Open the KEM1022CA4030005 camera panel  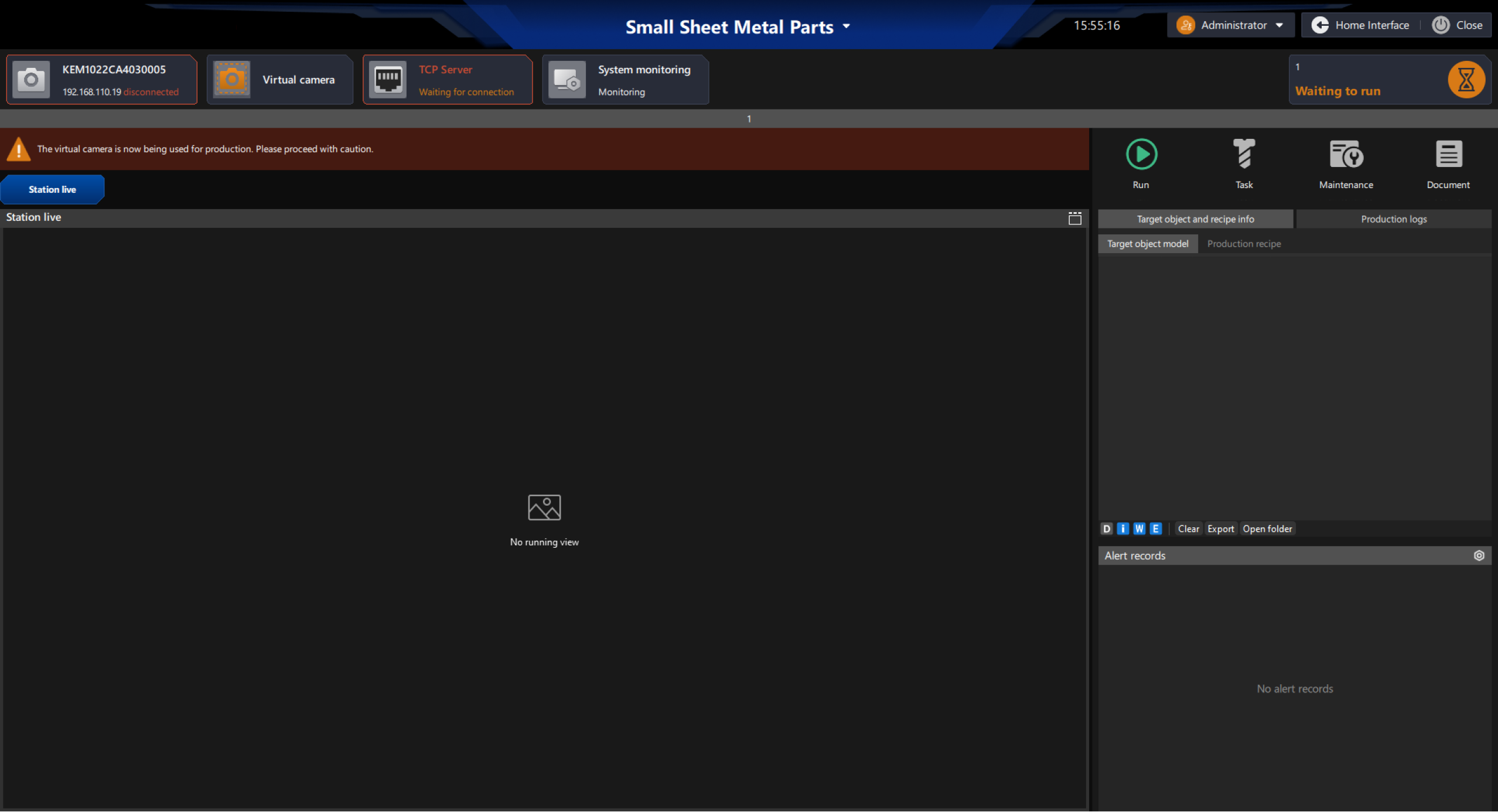(30, 79)
